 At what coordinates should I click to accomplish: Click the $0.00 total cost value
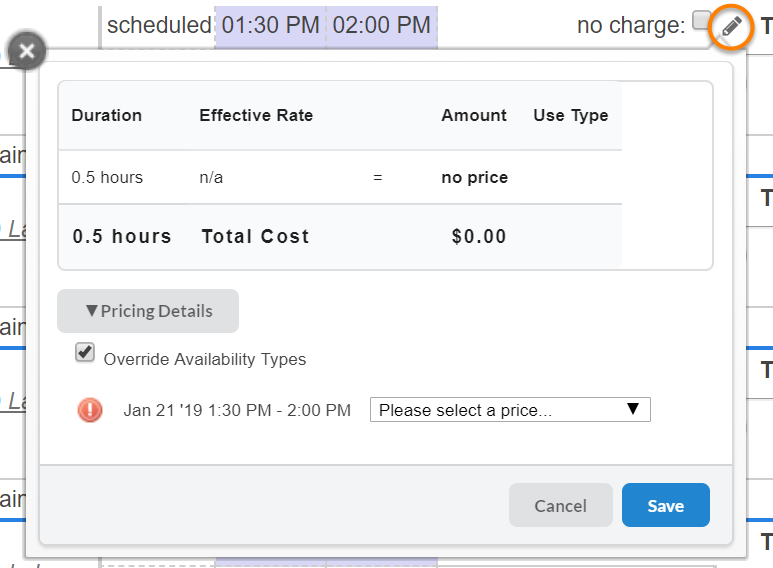pos(479,237)
